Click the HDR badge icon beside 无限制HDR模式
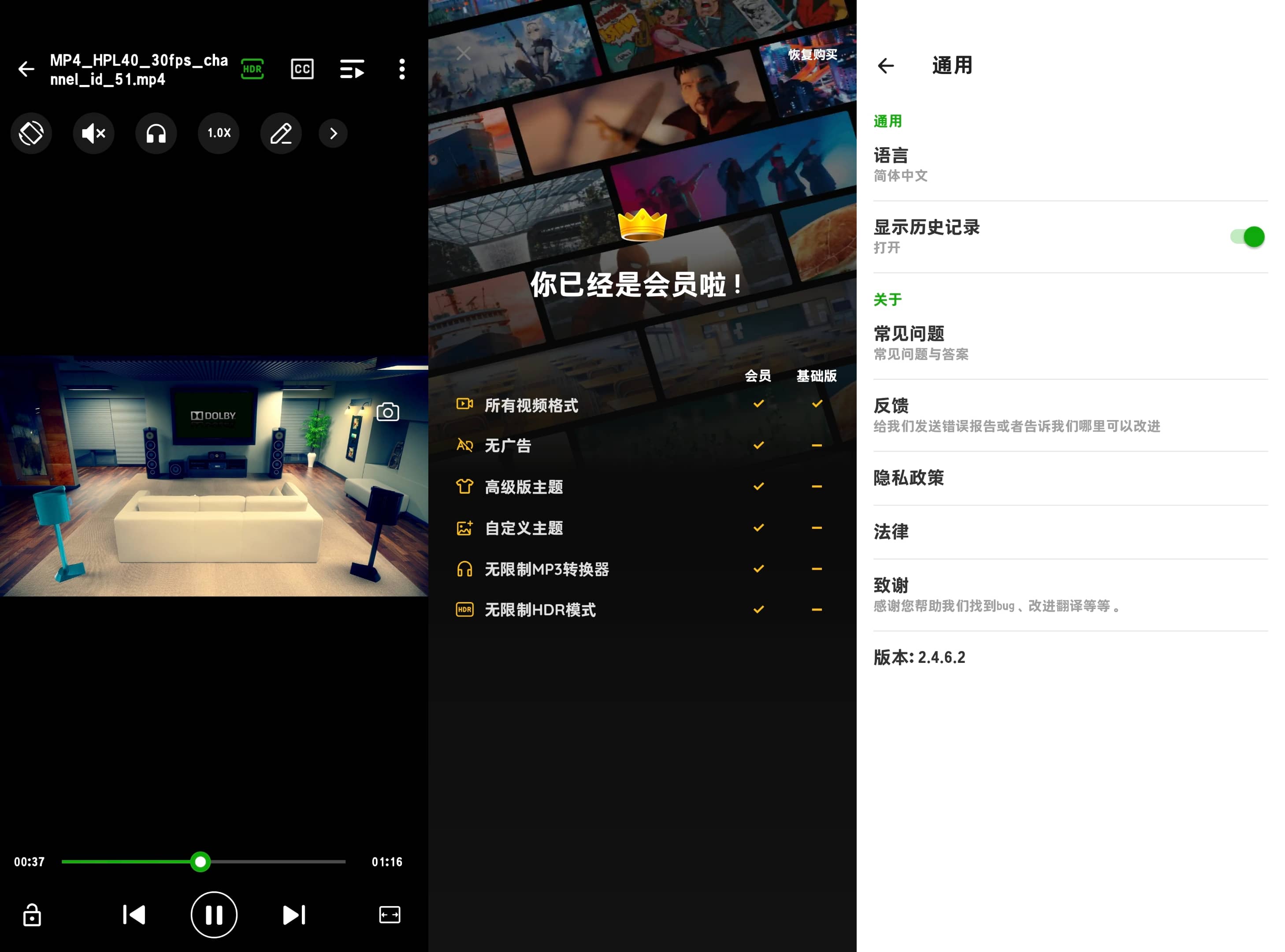Screen dimensions: 1285x952 464,610
